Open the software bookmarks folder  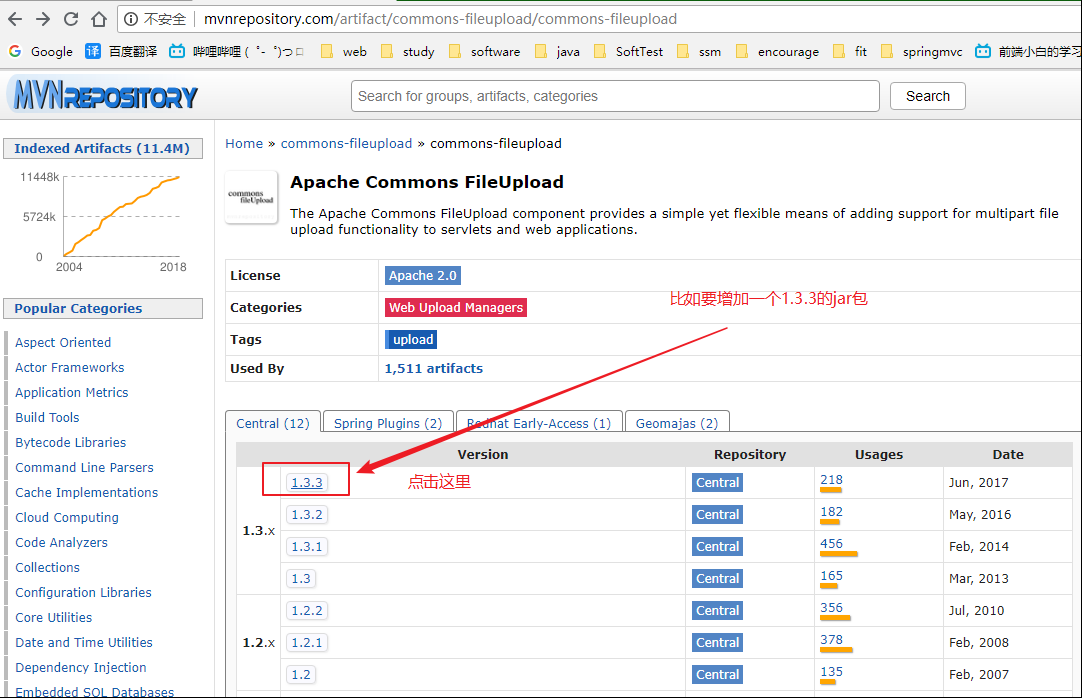pyautogui.click(x=484, y=52)
